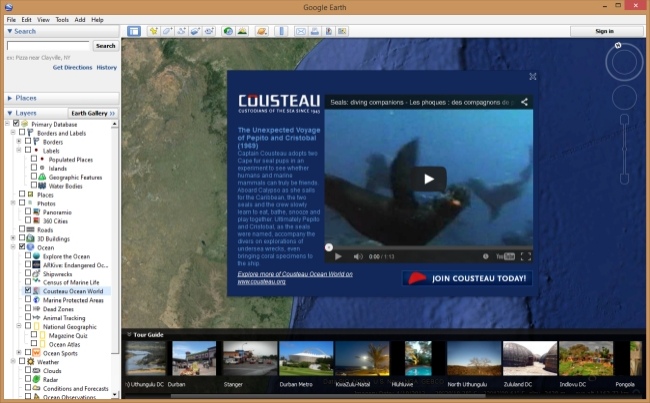650x403 pixels.
Task: Enter fullscreen on the video player
Action: 526,256
